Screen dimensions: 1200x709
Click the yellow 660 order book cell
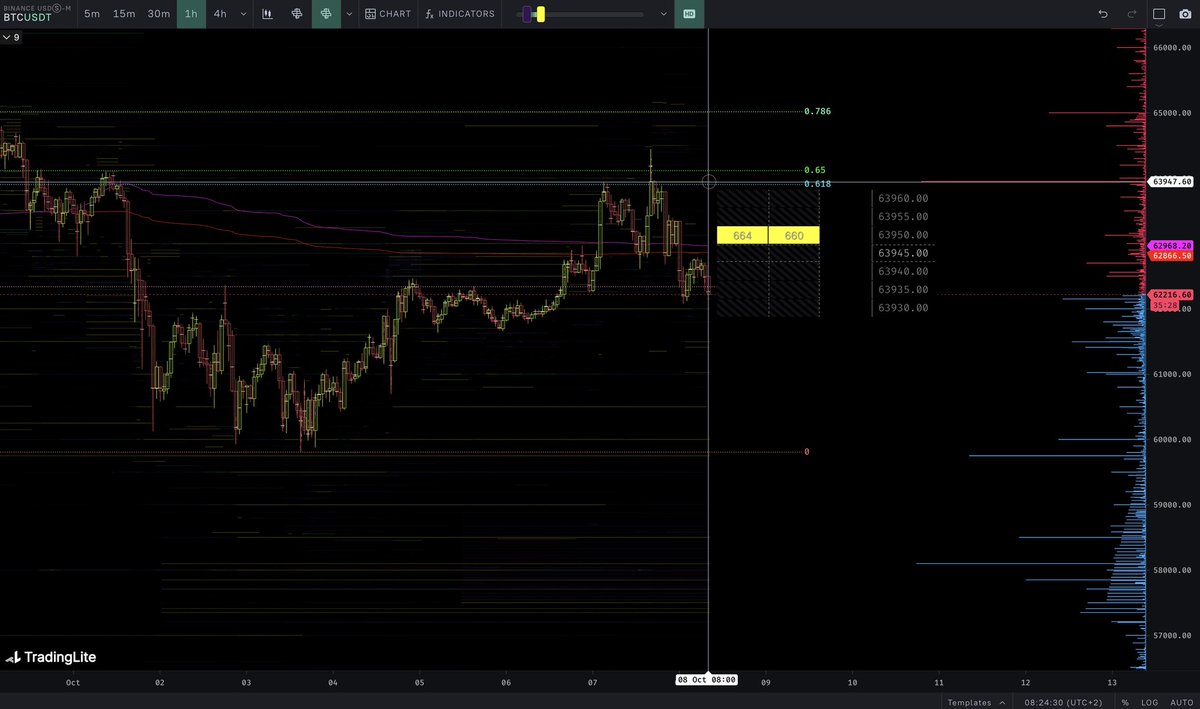click(x=794, y=235)
